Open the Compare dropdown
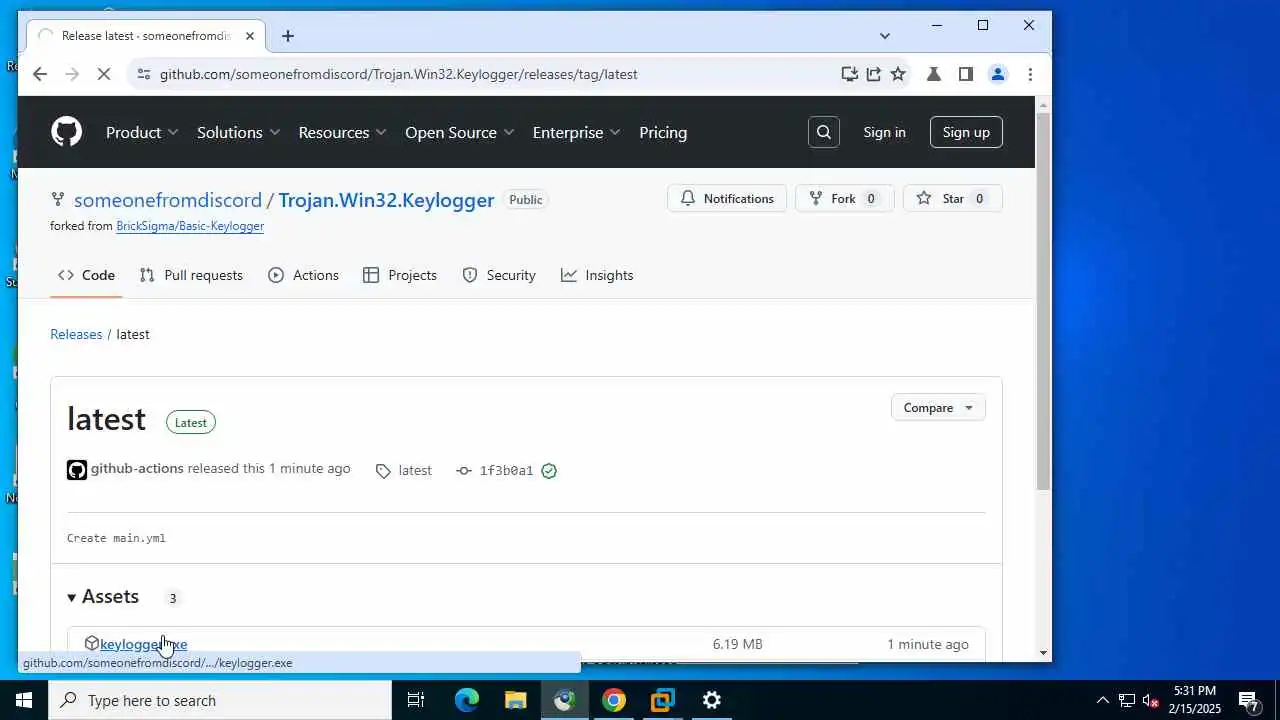This screenshot has height=720, width=1280. click(x=938, y=407)
